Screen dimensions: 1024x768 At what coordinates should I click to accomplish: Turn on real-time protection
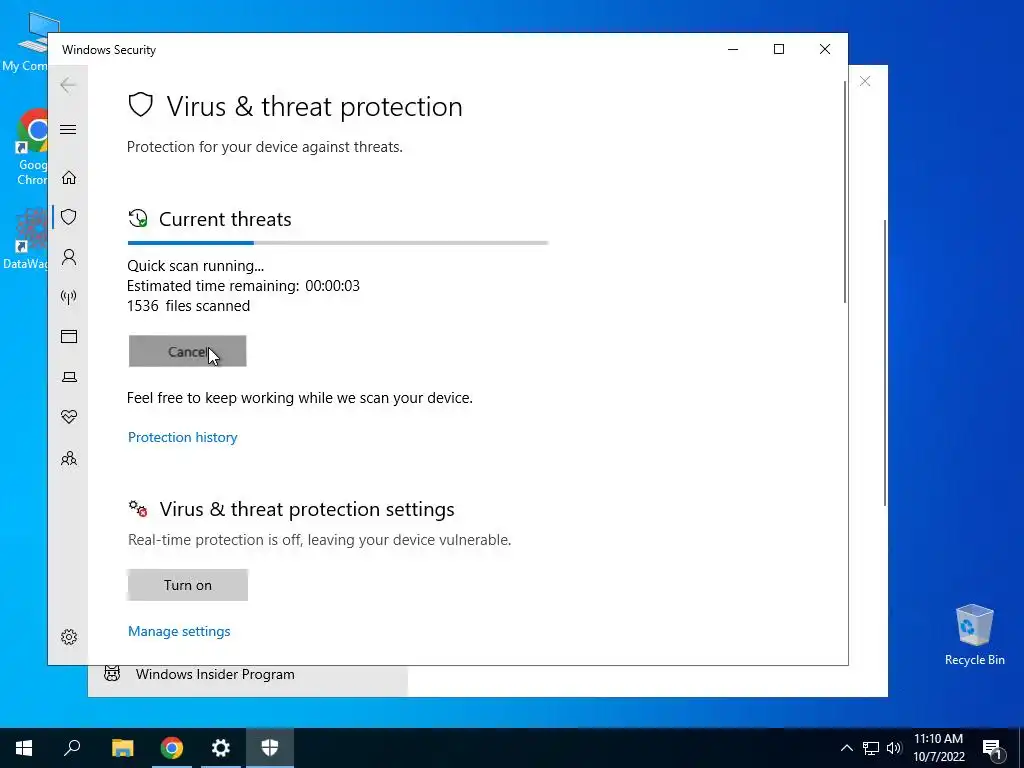coord(187,585)
